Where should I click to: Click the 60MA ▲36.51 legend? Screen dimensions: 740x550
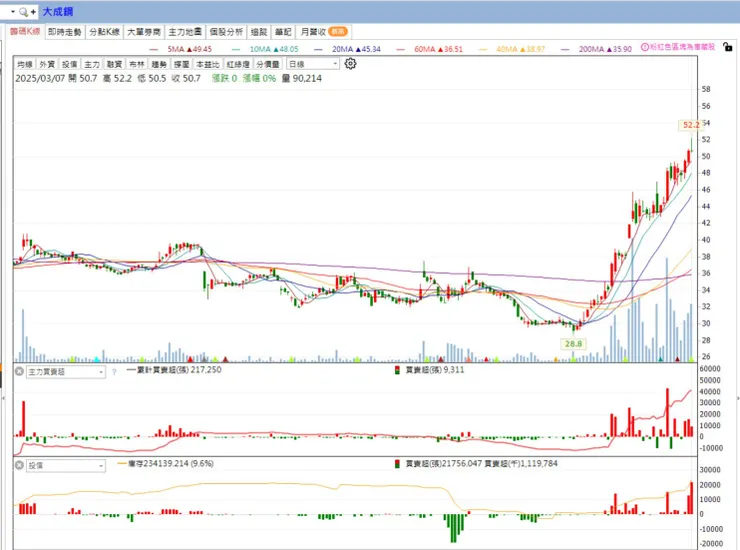[438, 49]
